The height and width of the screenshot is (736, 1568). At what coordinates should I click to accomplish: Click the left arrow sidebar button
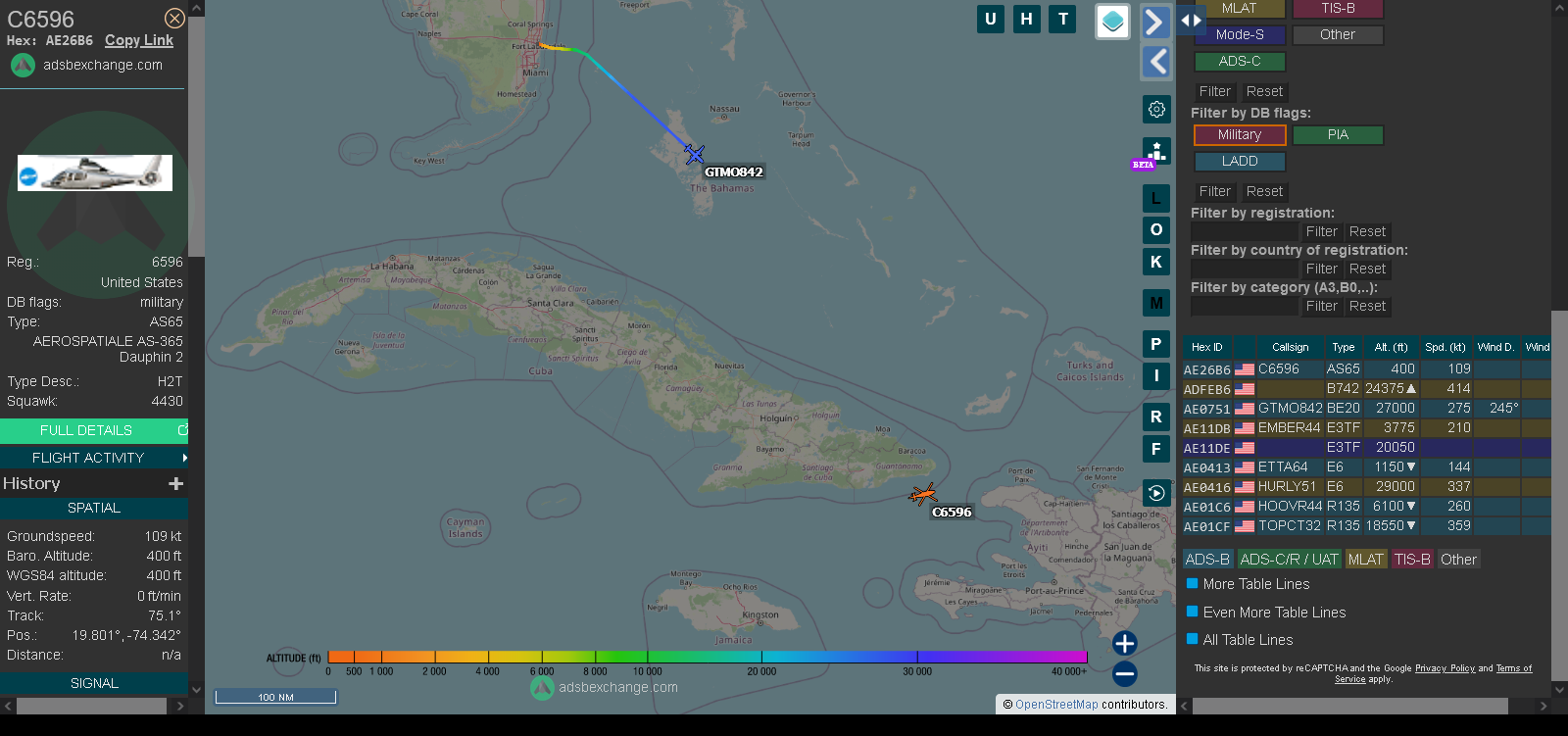(1156, 62)
